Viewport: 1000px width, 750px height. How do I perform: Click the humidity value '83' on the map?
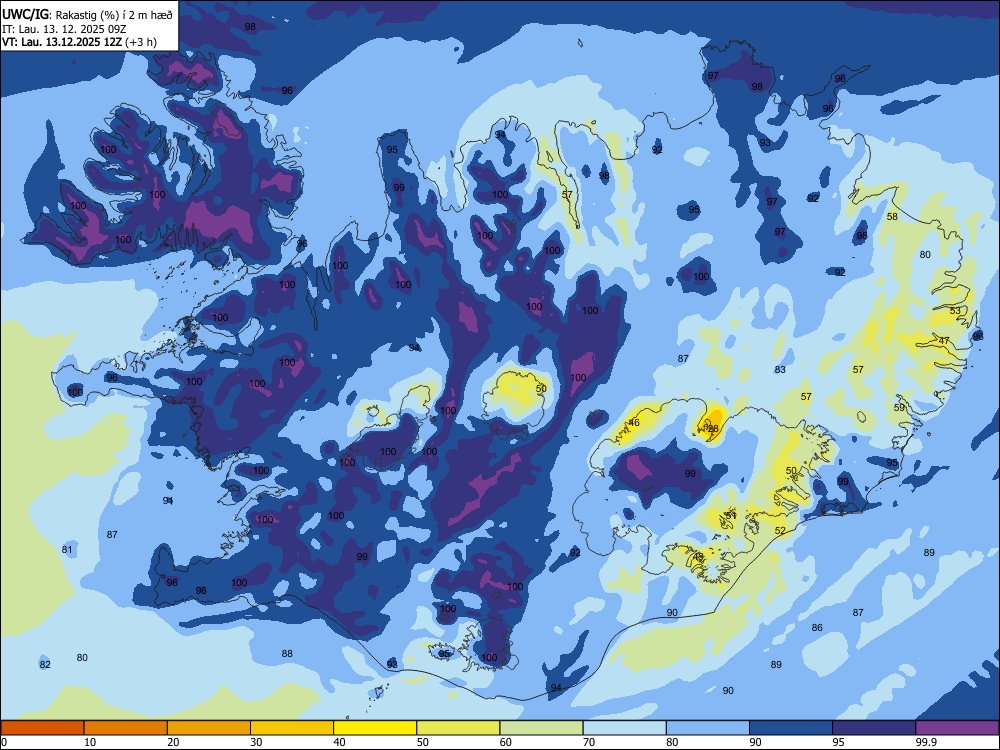click(x=780, y=369)
